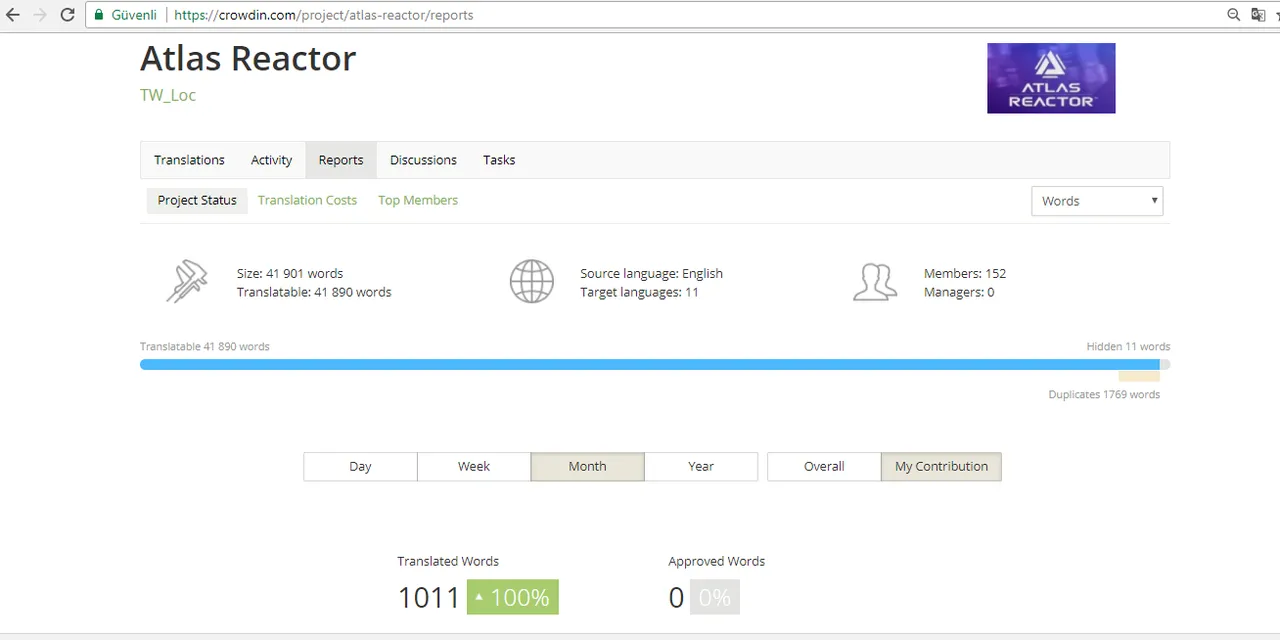Click the 'Güvenli' secure label
Screen dimensions: 1280x640
(x=134, y=15)
